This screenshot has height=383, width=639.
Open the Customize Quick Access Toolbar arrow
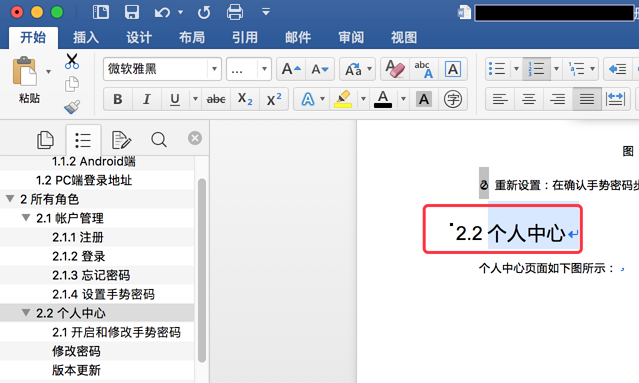(x=266, y=12)
